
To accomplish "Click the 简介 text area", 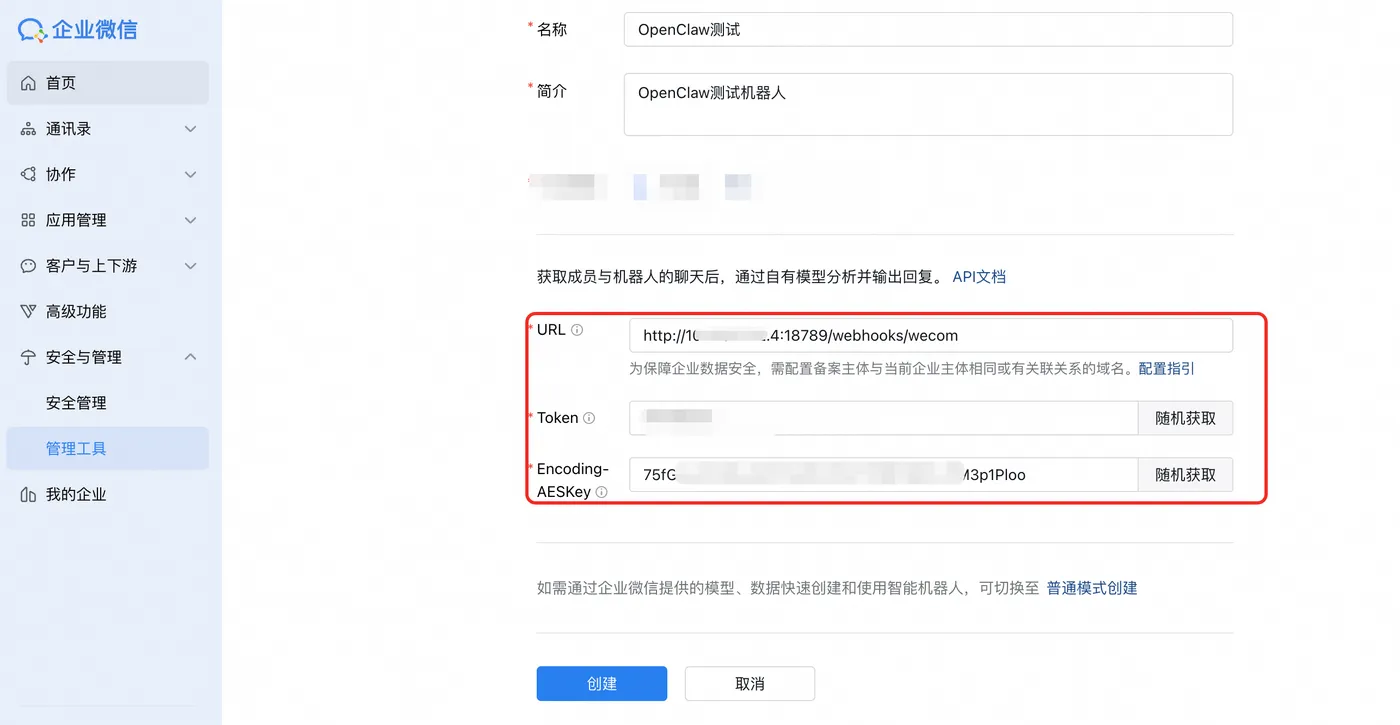I will [x=928, y=104].
